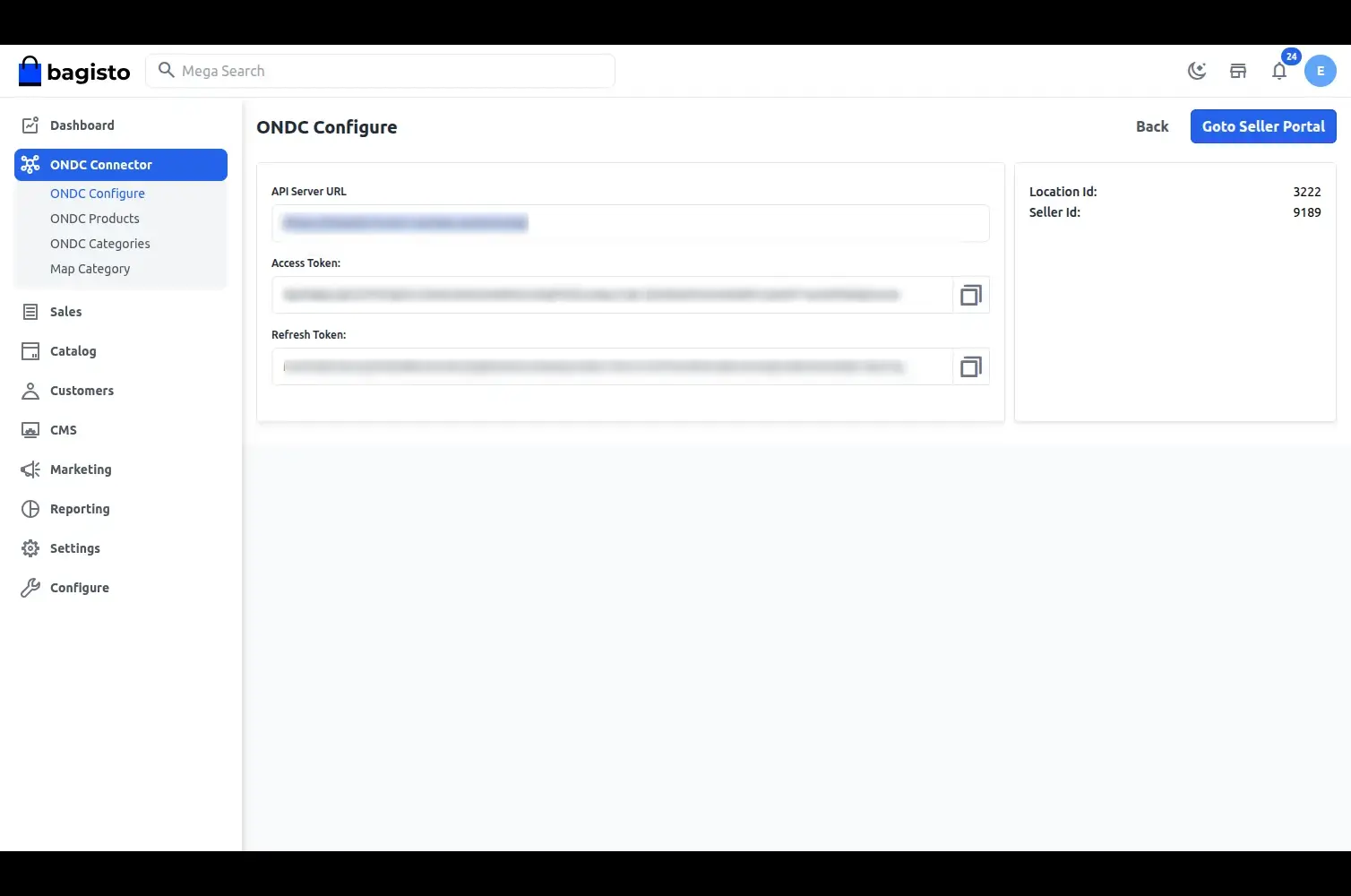Copy the Access Token using its copy icon
The width and height of the screenshot is (1351, 896).
coord(970,294)
